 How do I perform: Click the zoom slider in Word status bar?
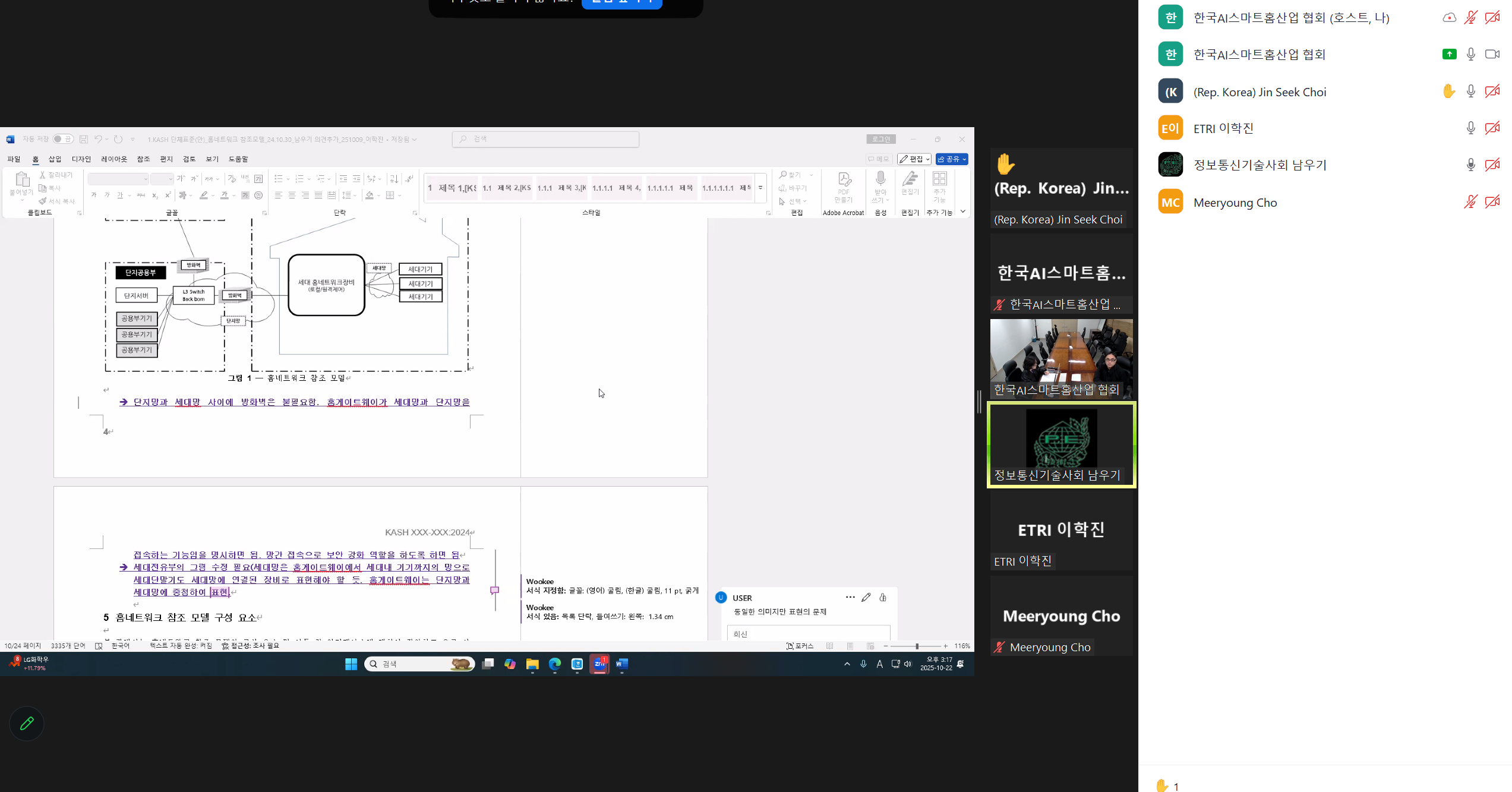pos(917,646)
